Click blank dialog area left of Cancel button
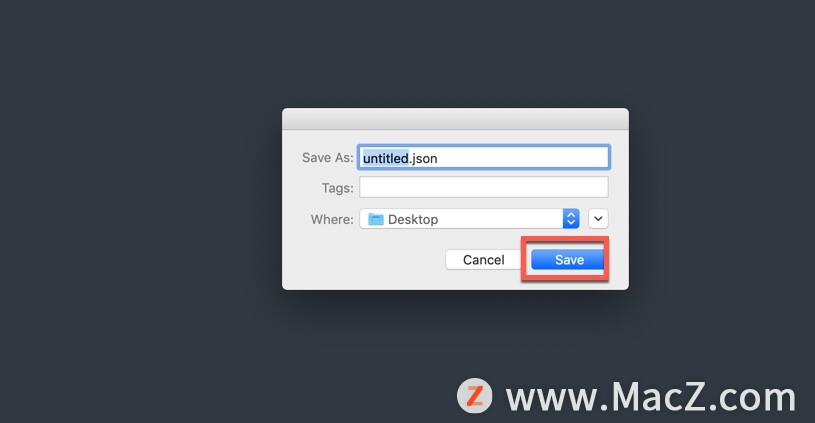Screen dimensions: 815x423 [x=364, y=260]
